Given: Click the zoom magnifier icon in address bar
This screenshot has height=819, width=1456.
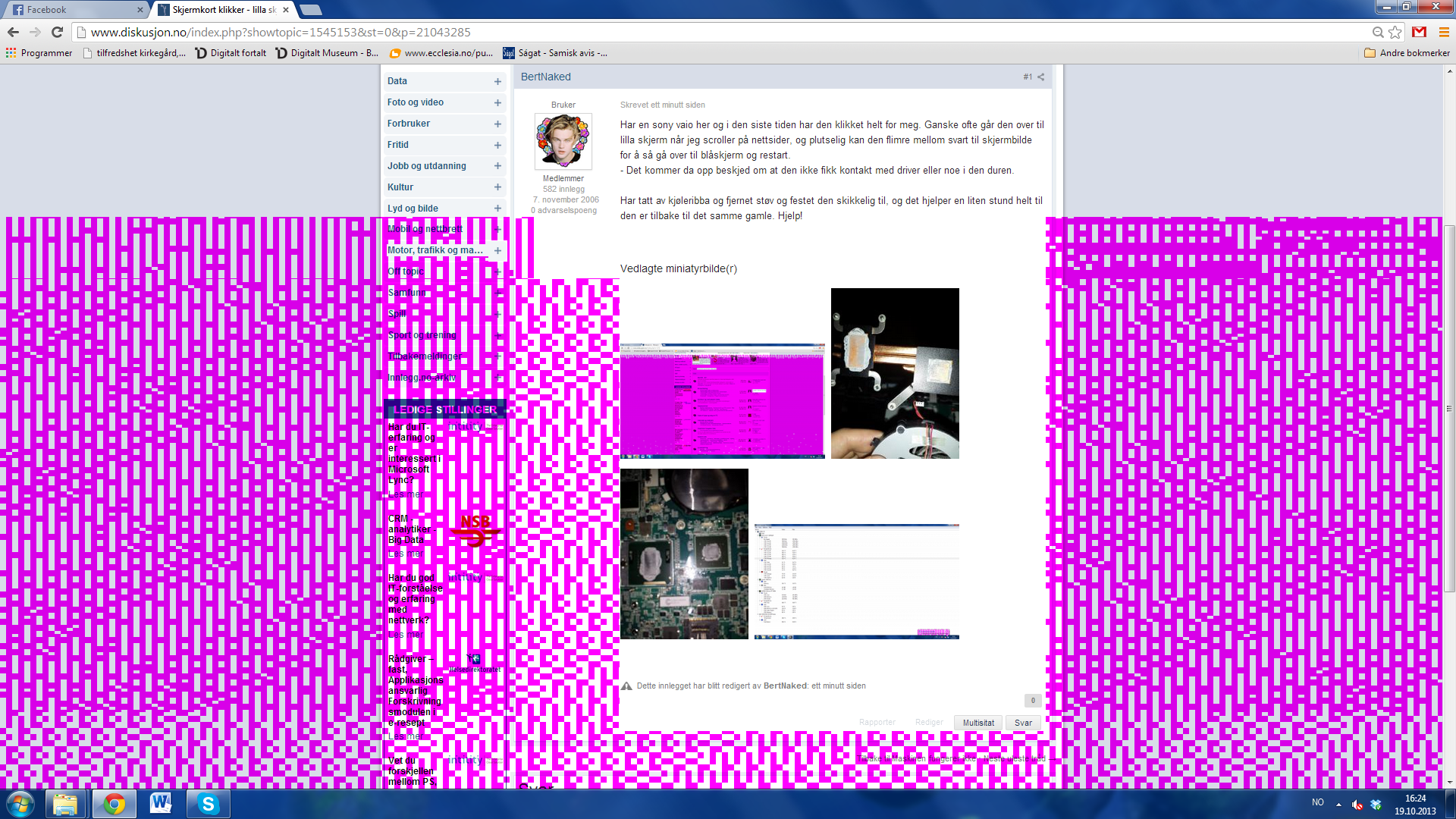Looking at the screenshot, I should tap(1378, 32).
